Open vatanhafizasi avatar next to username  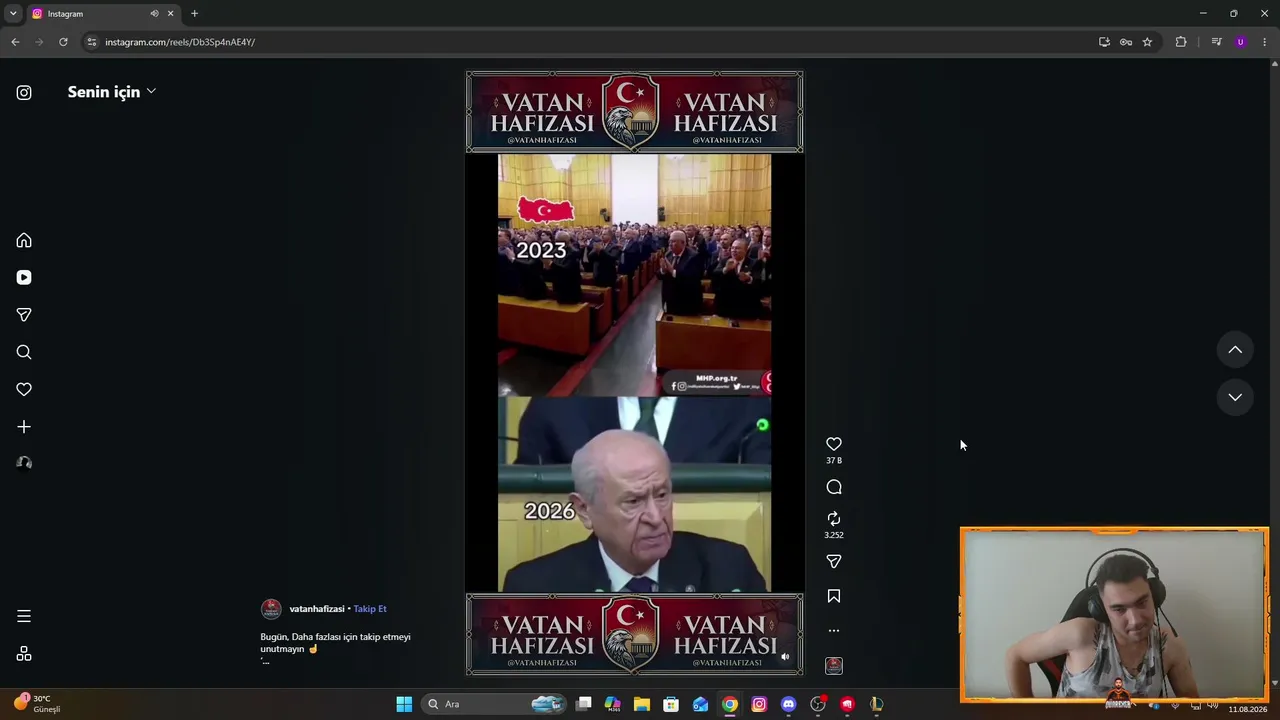coord(271,609)
